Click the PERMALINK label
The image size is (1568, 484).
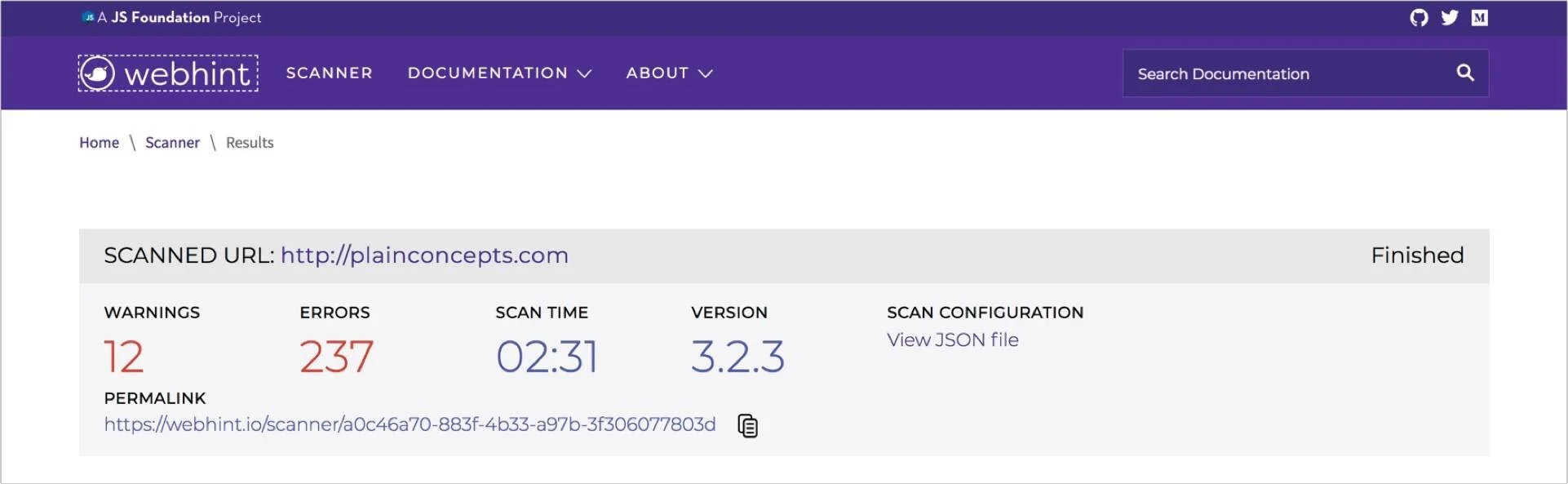coord(155,398)
